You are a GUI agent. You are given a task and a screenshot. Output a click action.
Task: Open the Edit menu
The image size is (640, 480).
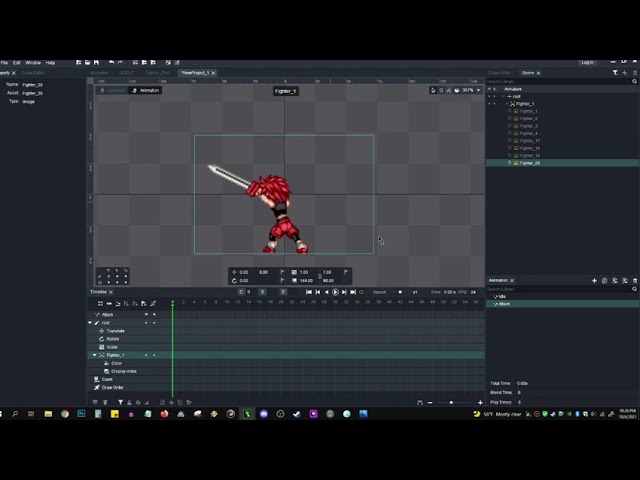(x=17, y=62)
